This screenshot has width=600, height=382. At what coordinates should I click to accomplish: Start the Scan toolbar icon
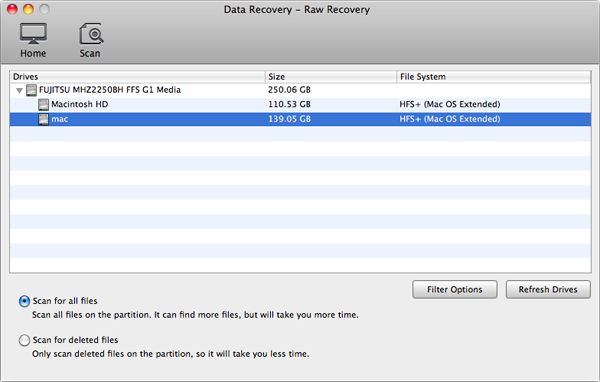[91, 40]
